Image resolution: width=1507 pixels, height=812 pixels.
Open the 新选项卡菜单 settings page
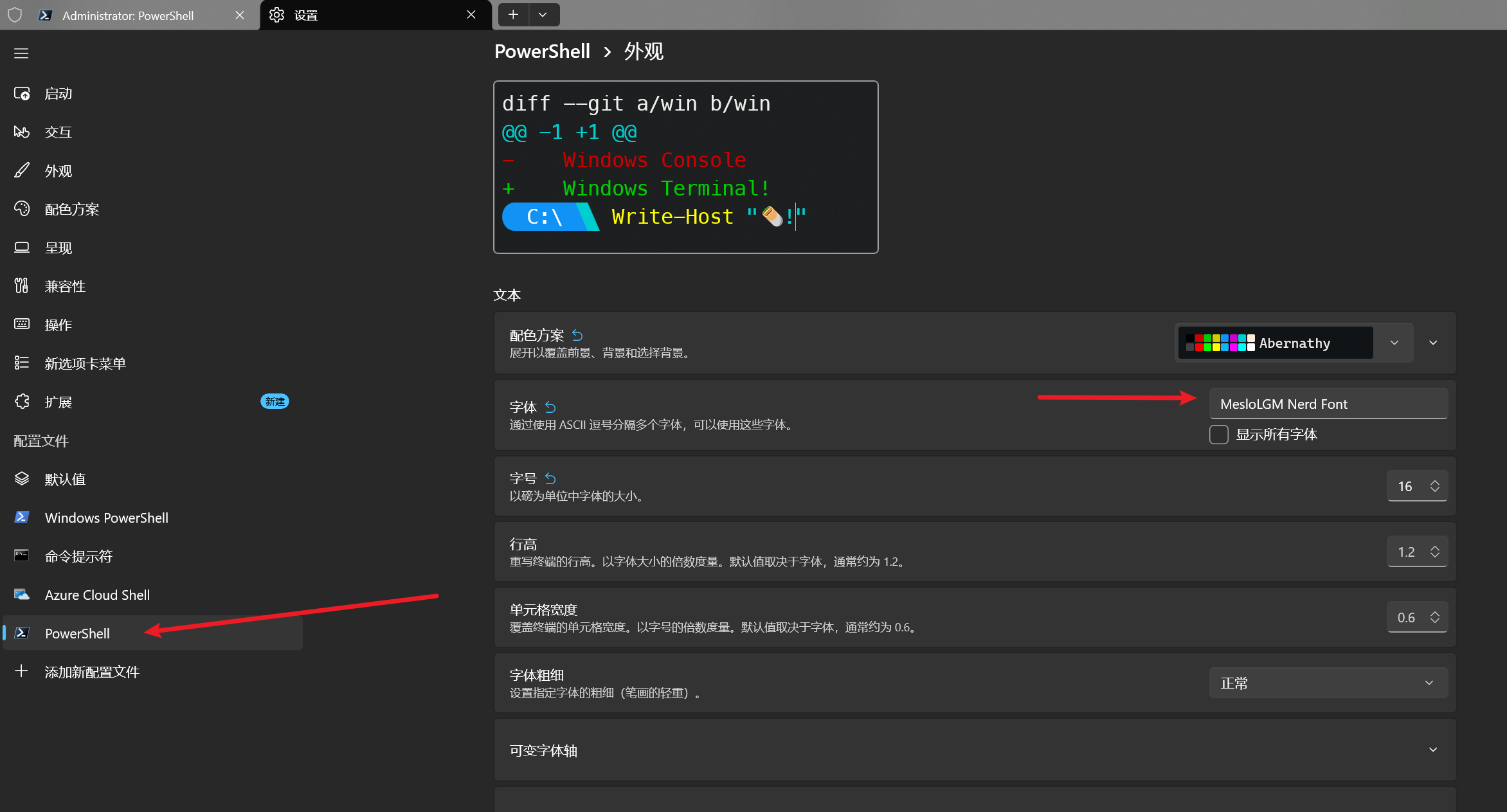tap(152, 364)
